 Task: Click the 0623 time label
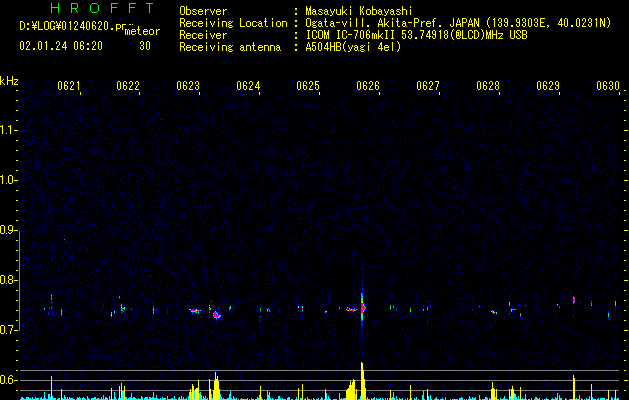pos(188,86)
